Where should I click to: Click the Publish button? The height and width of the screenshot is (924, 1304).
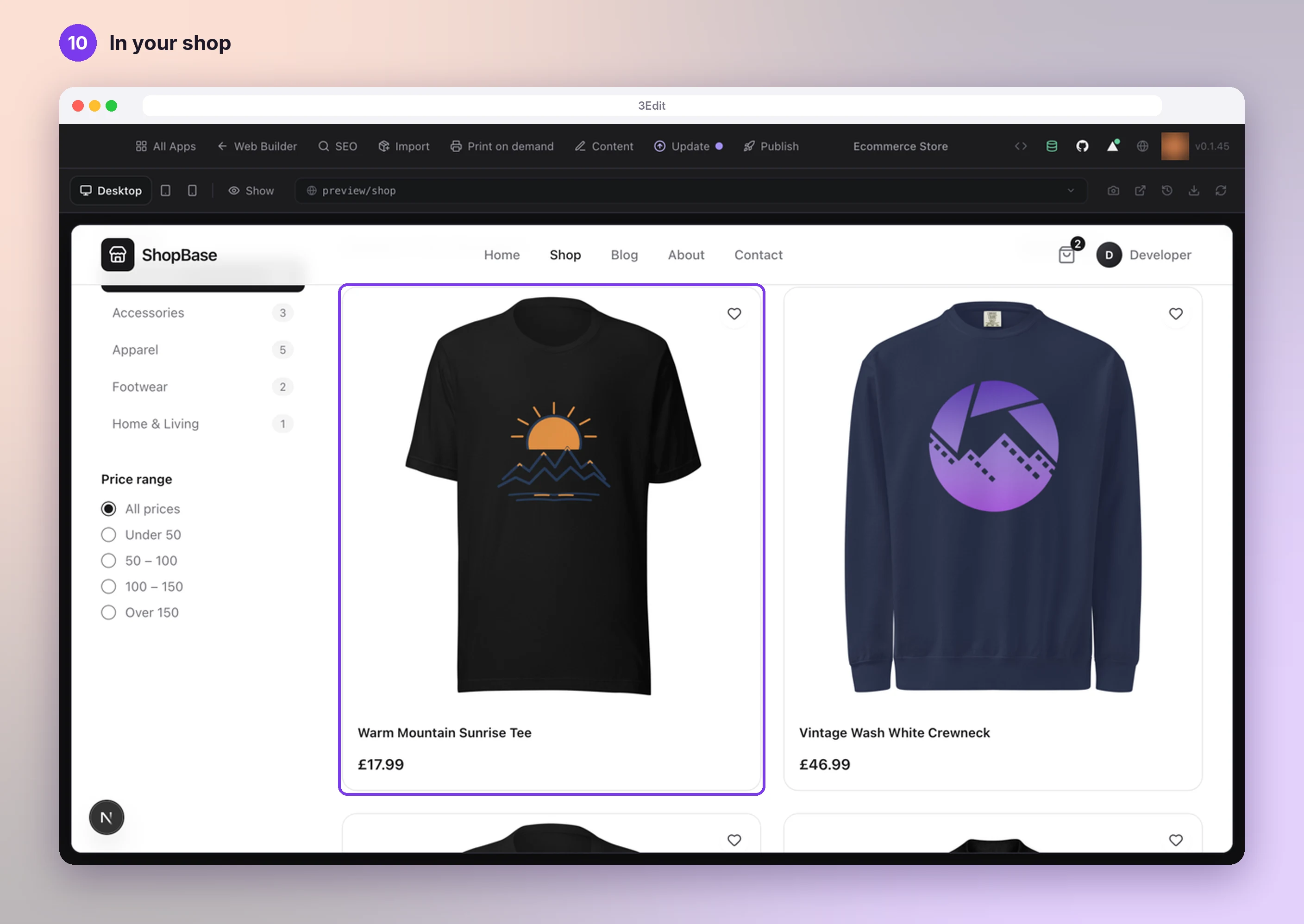pyautogui.click(x=771, y=146)
